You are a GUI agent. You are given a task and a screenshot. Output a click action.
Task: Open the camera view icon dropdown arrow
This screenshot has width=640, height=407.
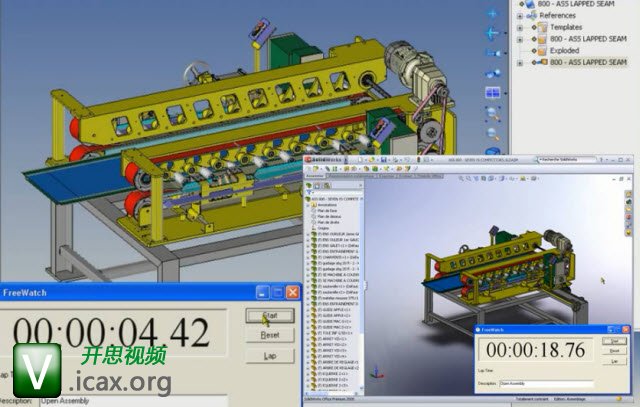506,53
